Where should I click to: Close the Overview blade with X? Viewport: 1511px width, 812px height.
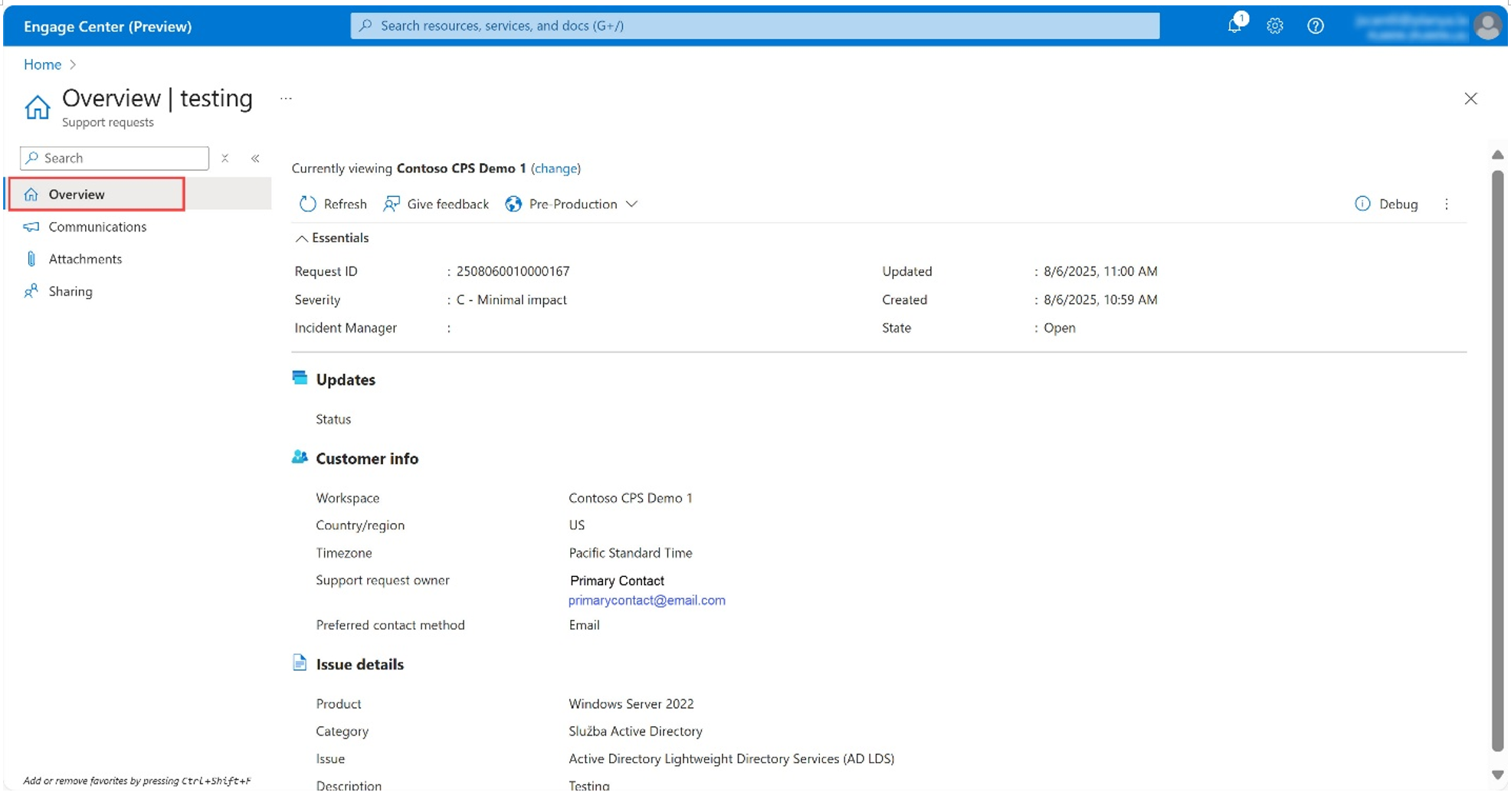click(1470, 98)
